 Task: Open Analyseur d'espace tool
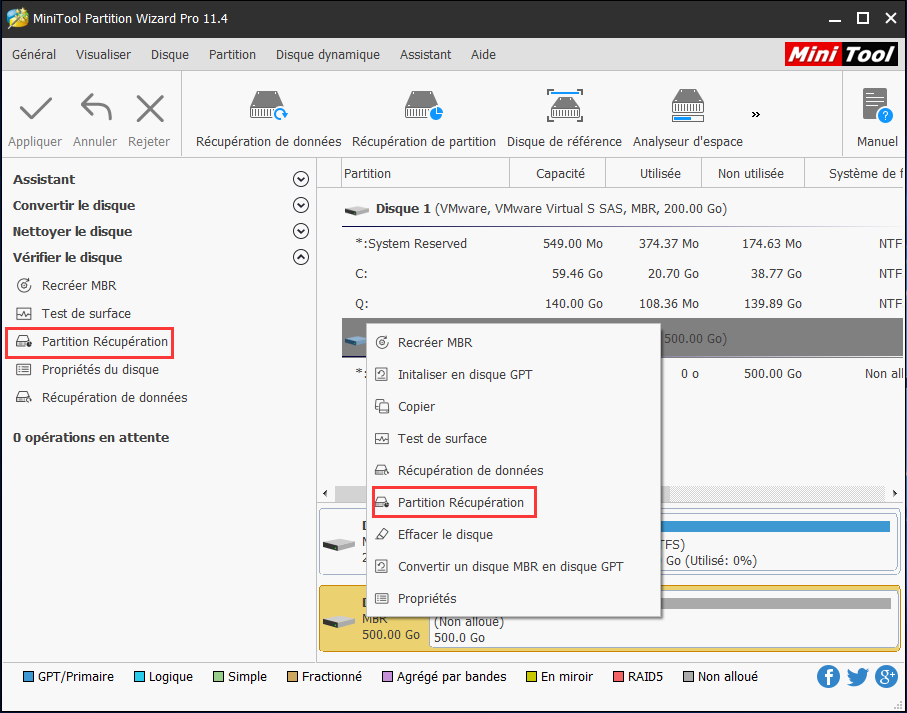688,119
